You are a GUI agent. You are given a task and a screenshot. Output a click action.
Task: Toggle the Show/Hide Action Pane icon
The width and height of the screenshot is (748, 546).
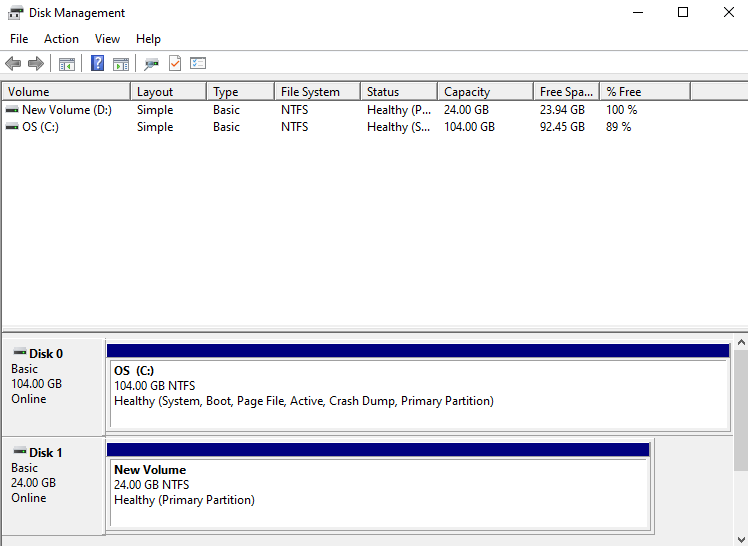[121, 64]
